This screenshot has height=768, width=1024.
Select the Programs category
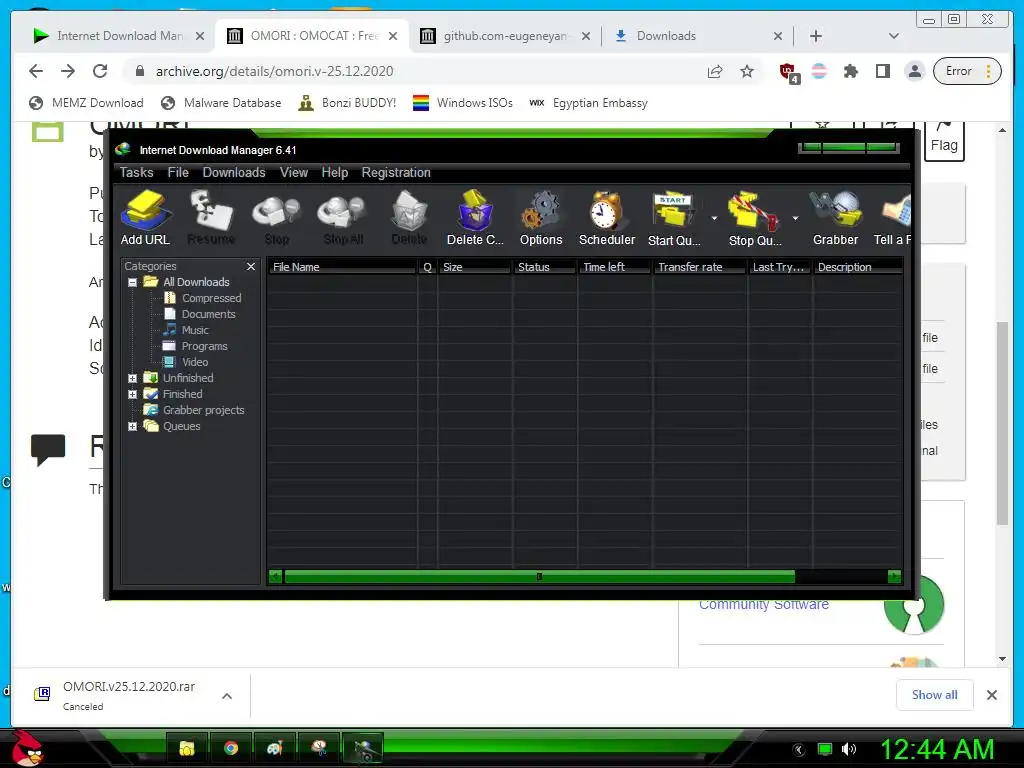coord(204,346)
